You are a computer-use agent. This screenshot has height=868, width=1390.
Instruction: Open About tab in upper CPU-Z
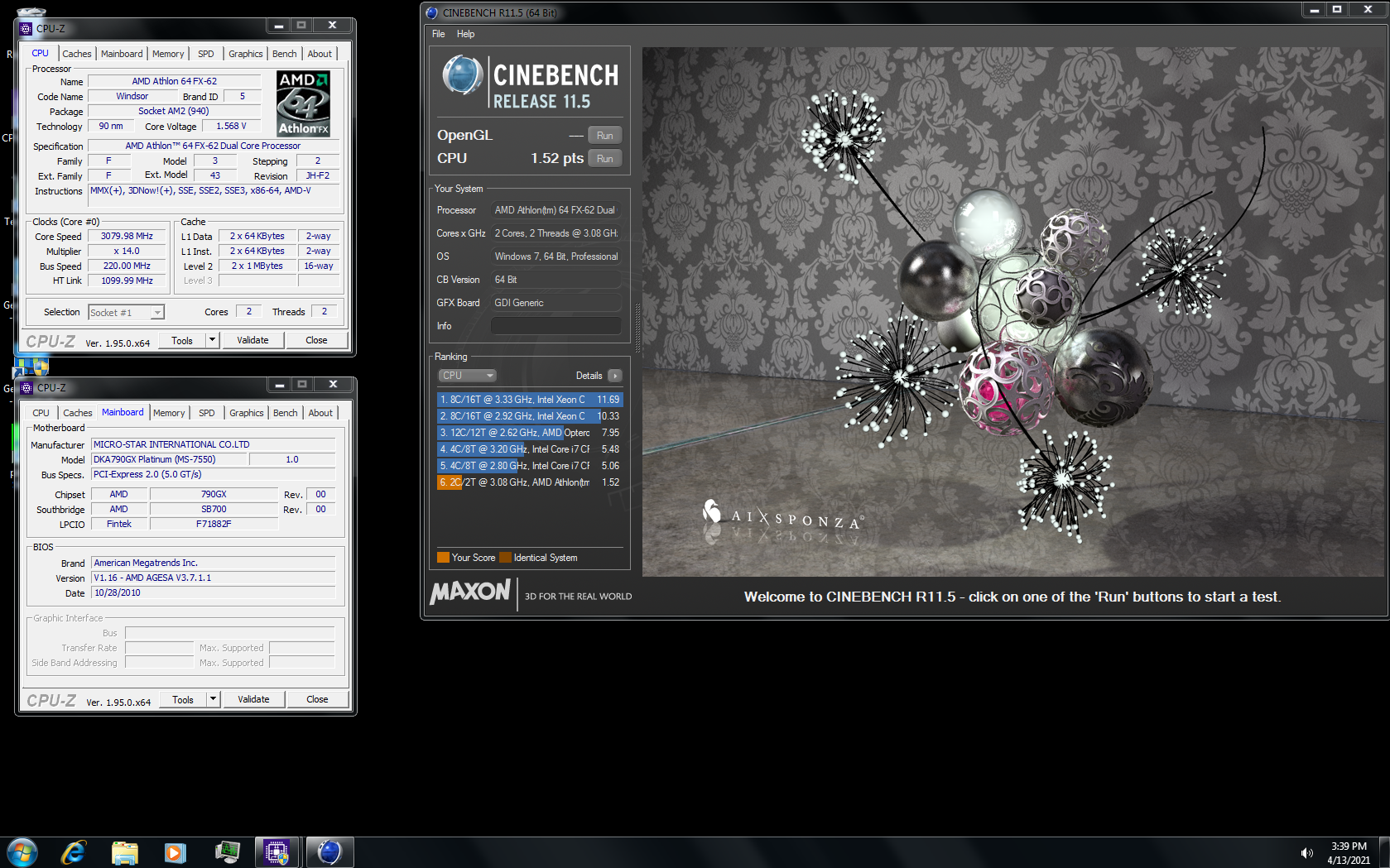coord(320,54)
